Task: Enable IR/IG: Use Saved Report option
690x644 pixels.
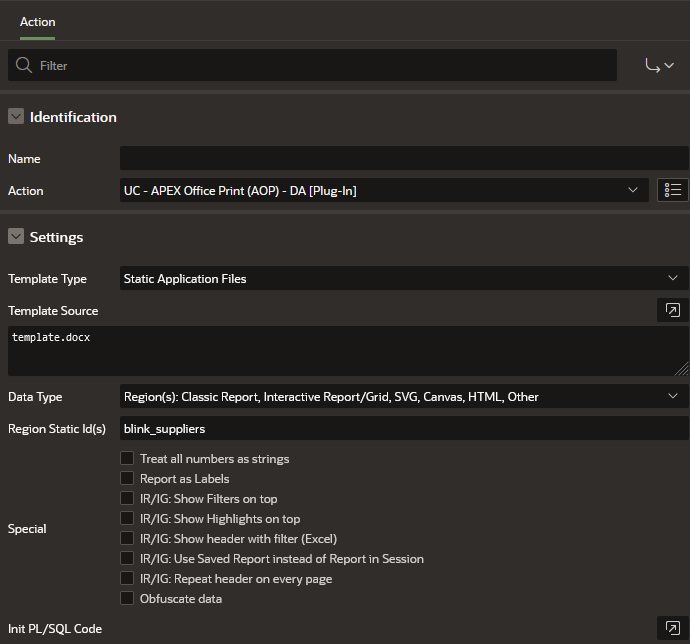Action: (x=127, y=559)
